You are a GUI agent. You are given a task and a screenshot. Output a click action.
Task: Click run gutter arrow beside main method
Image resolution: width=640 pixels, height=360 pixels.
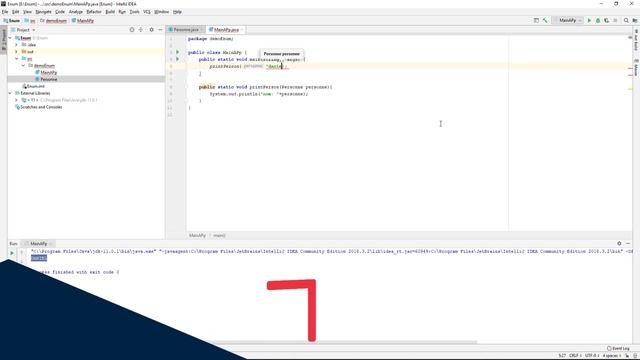coord(177,59)
